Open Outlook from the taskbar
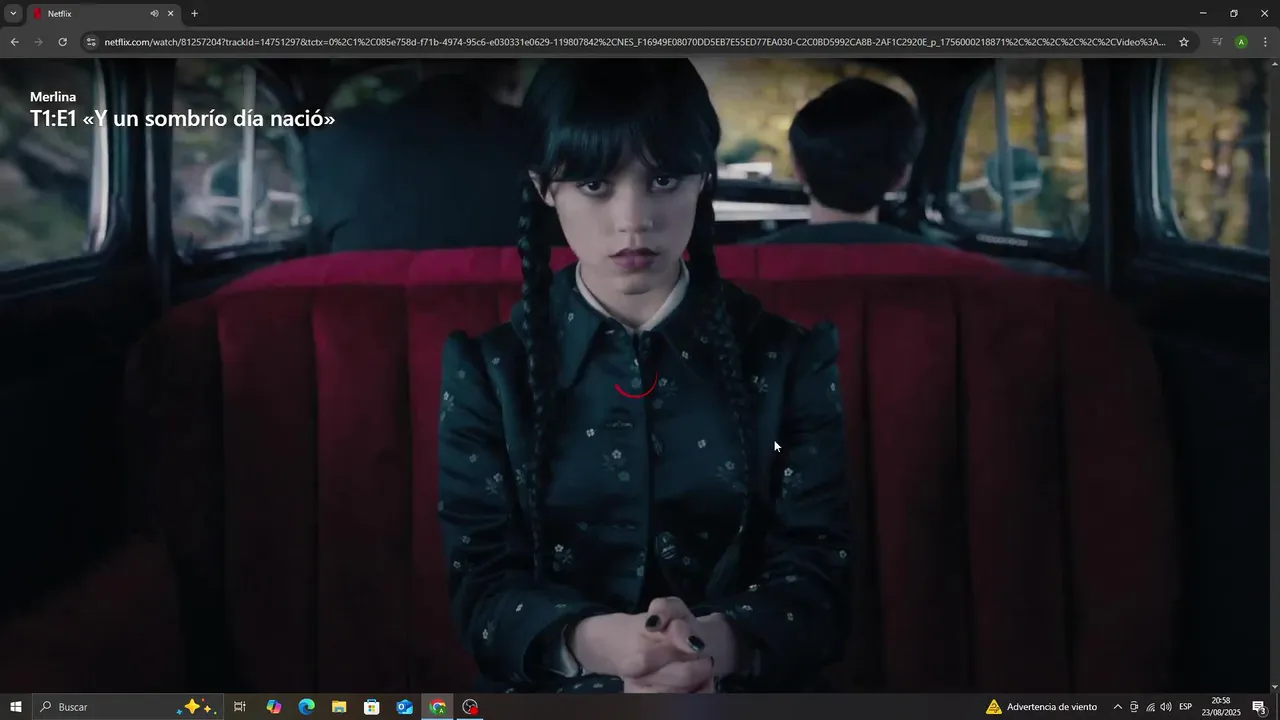The width and height of the screenshot is (1280, 720). click(405, 707)
